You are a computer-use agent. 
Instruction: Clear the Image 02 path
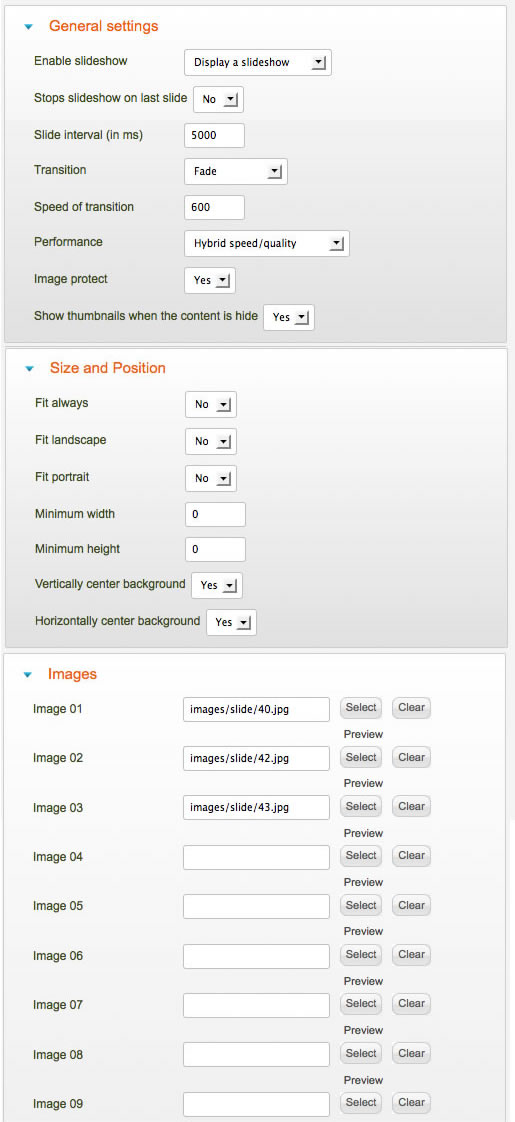(x=411, y=757)
